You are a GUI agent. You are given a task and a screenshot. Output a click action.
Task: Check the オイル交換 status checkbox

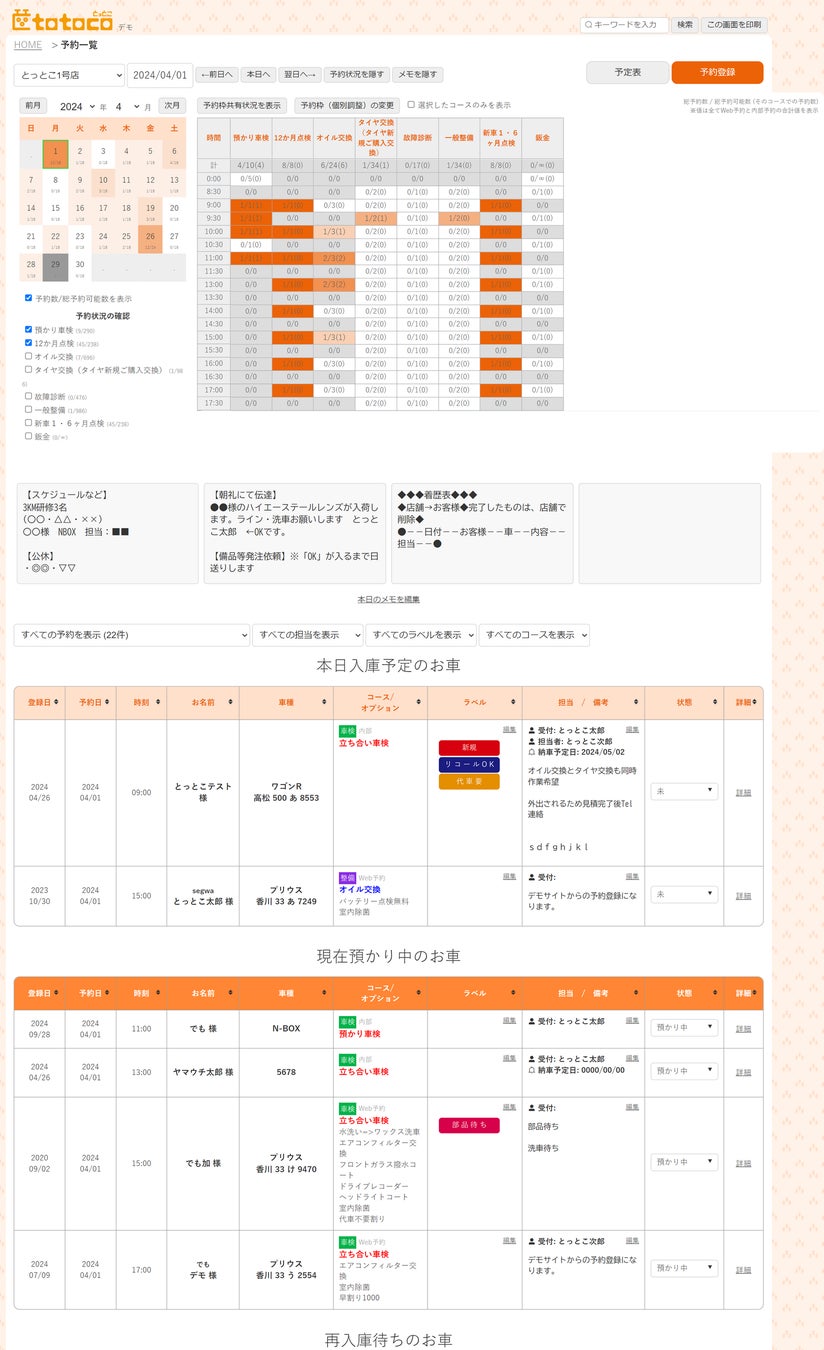(28, 356)
